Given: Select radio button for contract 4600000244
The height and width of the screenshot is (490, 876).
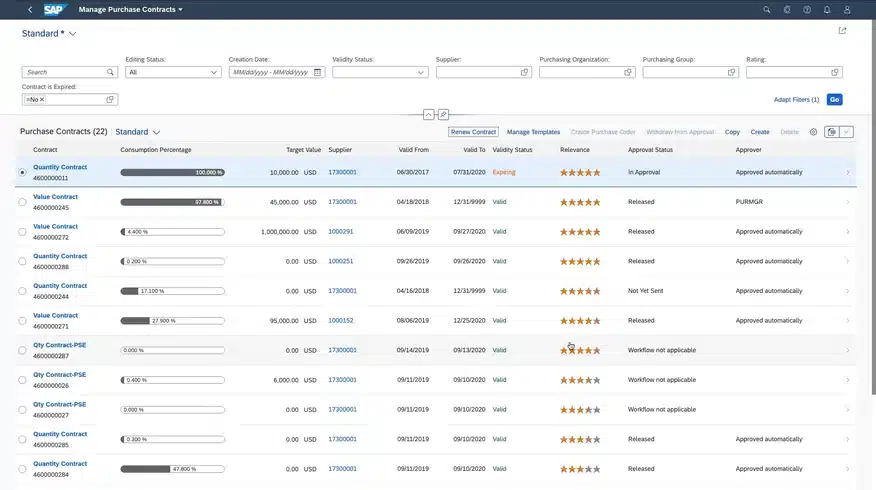Looking at the screenshot, I should click(x=22, y=291).
